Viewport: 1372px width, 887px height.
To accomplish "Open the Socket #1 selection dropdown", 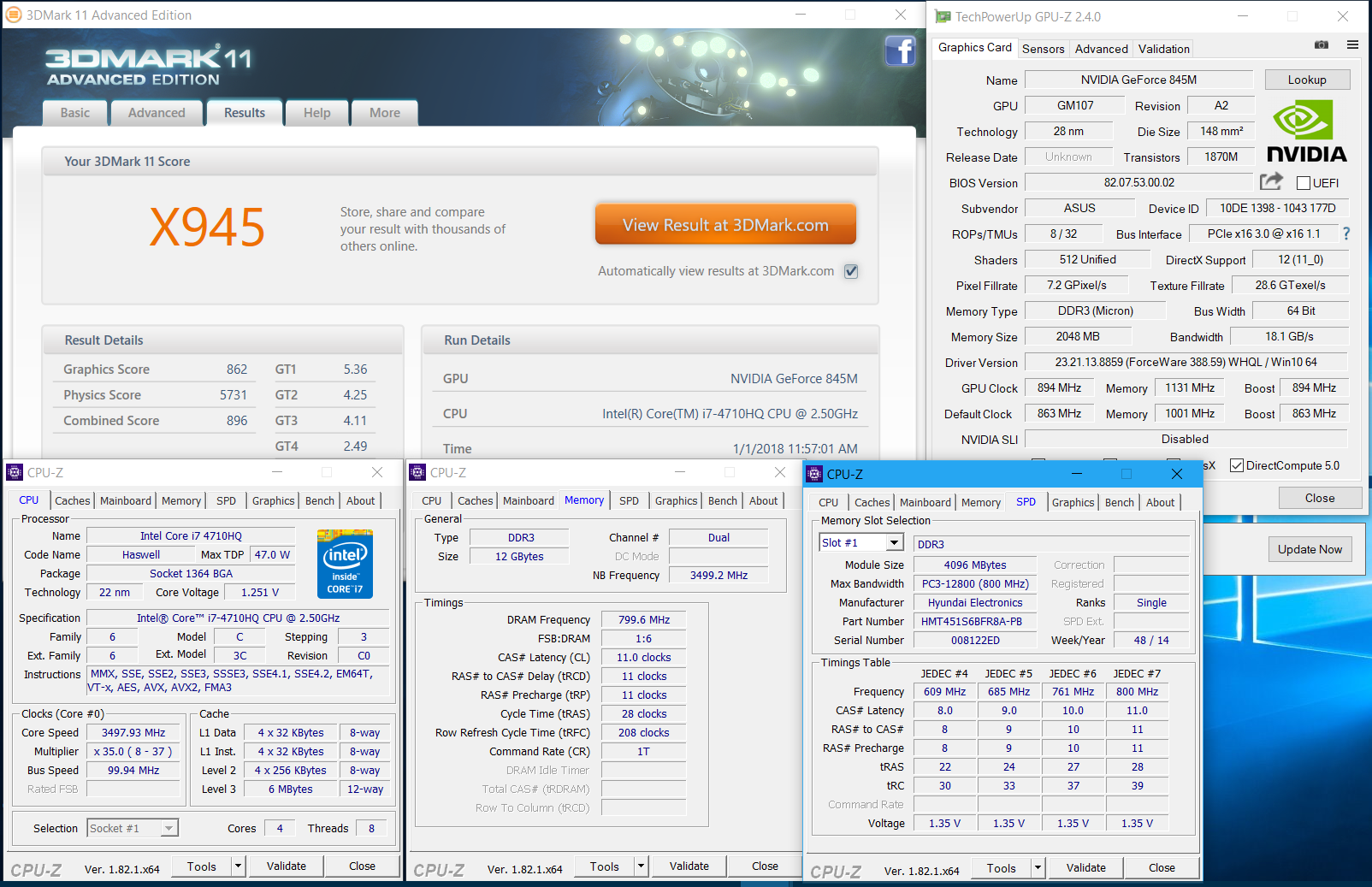I will coord(169,828).
